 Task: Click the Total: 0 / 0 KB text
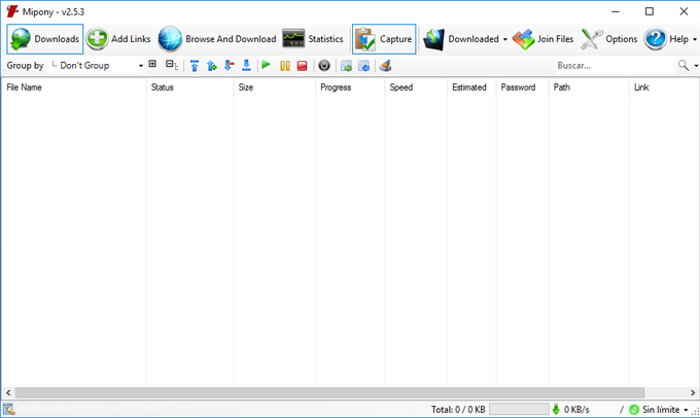458,410
